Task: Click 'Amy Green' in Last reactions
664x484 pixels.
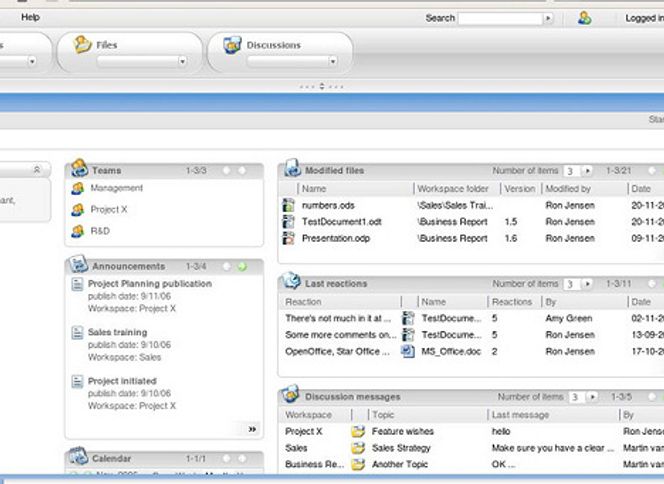Action: coord(569,318)
